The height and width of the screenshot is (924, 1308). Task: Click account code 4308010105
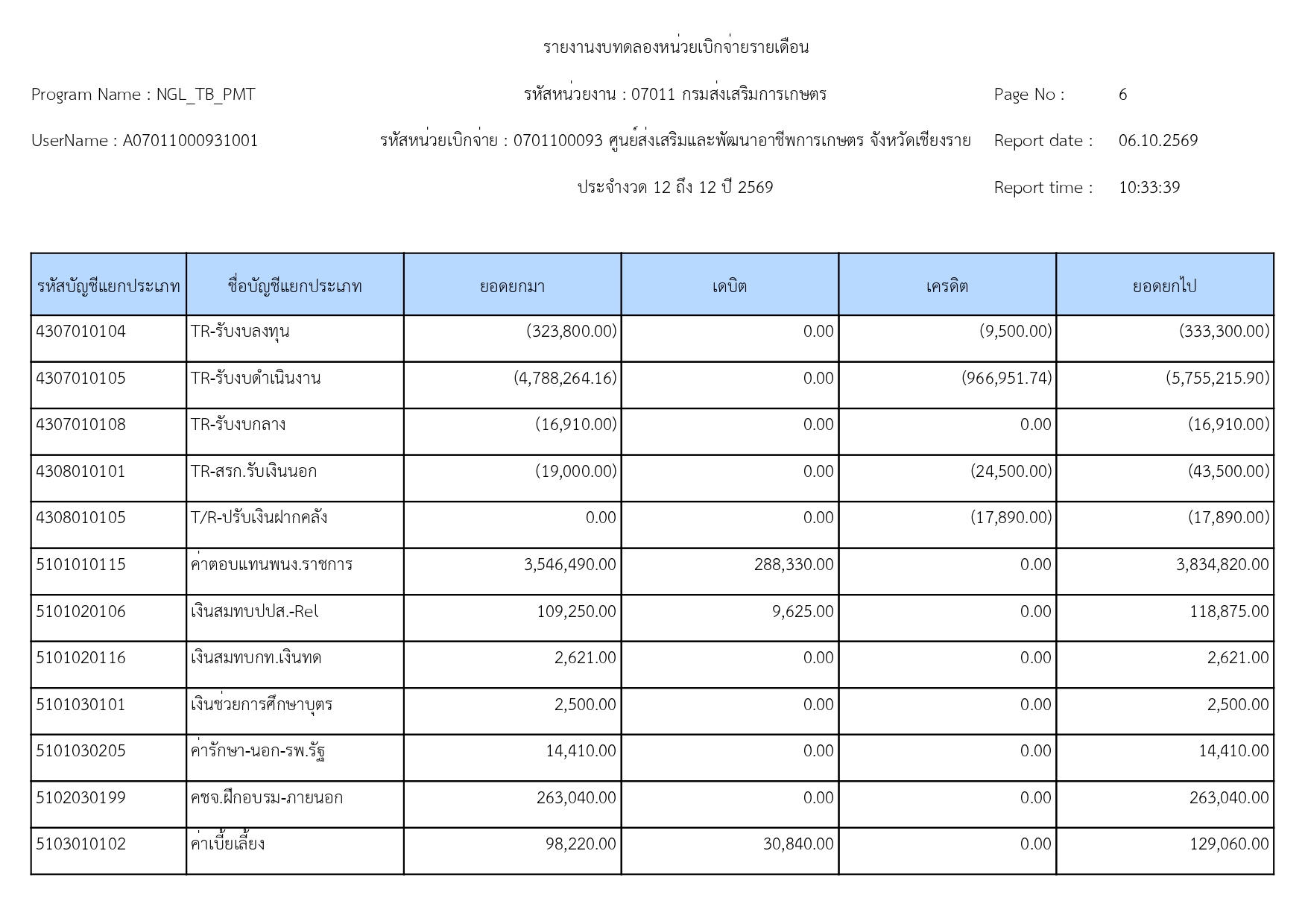tap(80, 518)
